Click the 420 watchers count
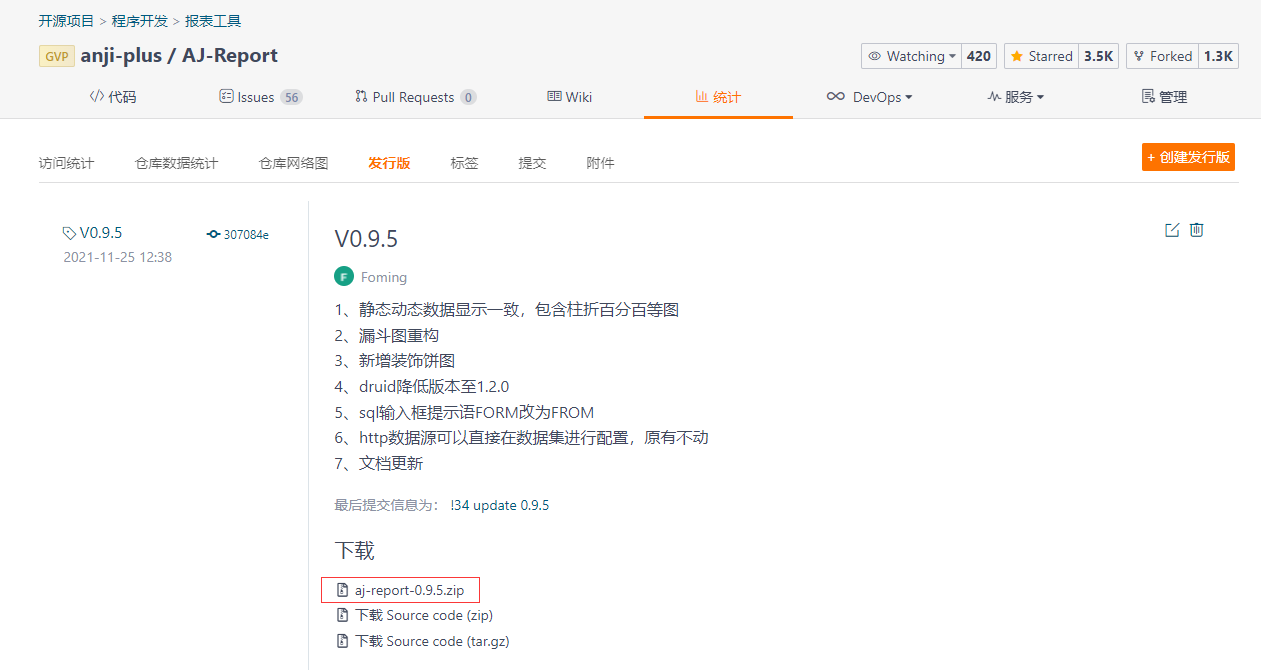 point(978,56)
